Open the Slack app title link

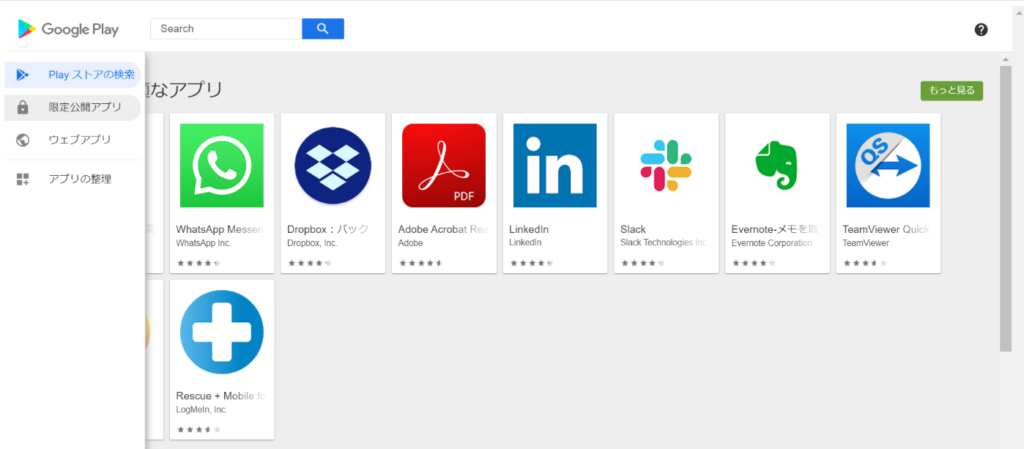[633, 229]
